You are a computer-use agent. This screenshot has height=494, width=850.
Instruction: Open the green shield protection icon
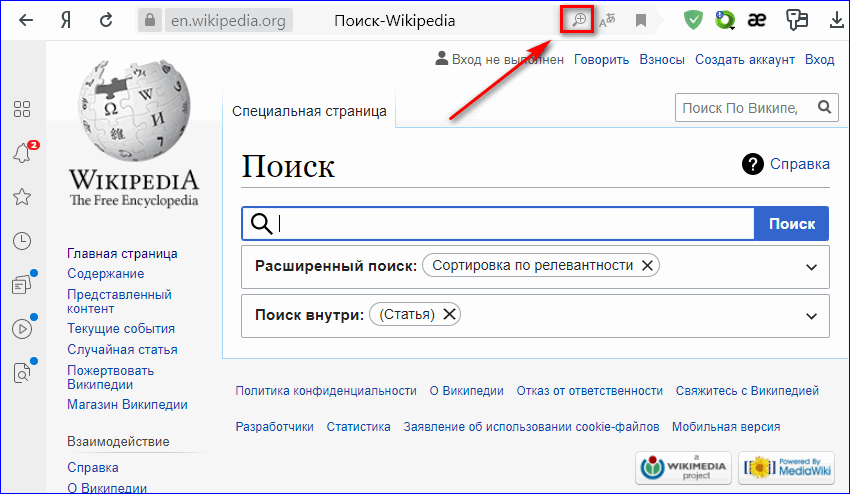coord(693,21)
